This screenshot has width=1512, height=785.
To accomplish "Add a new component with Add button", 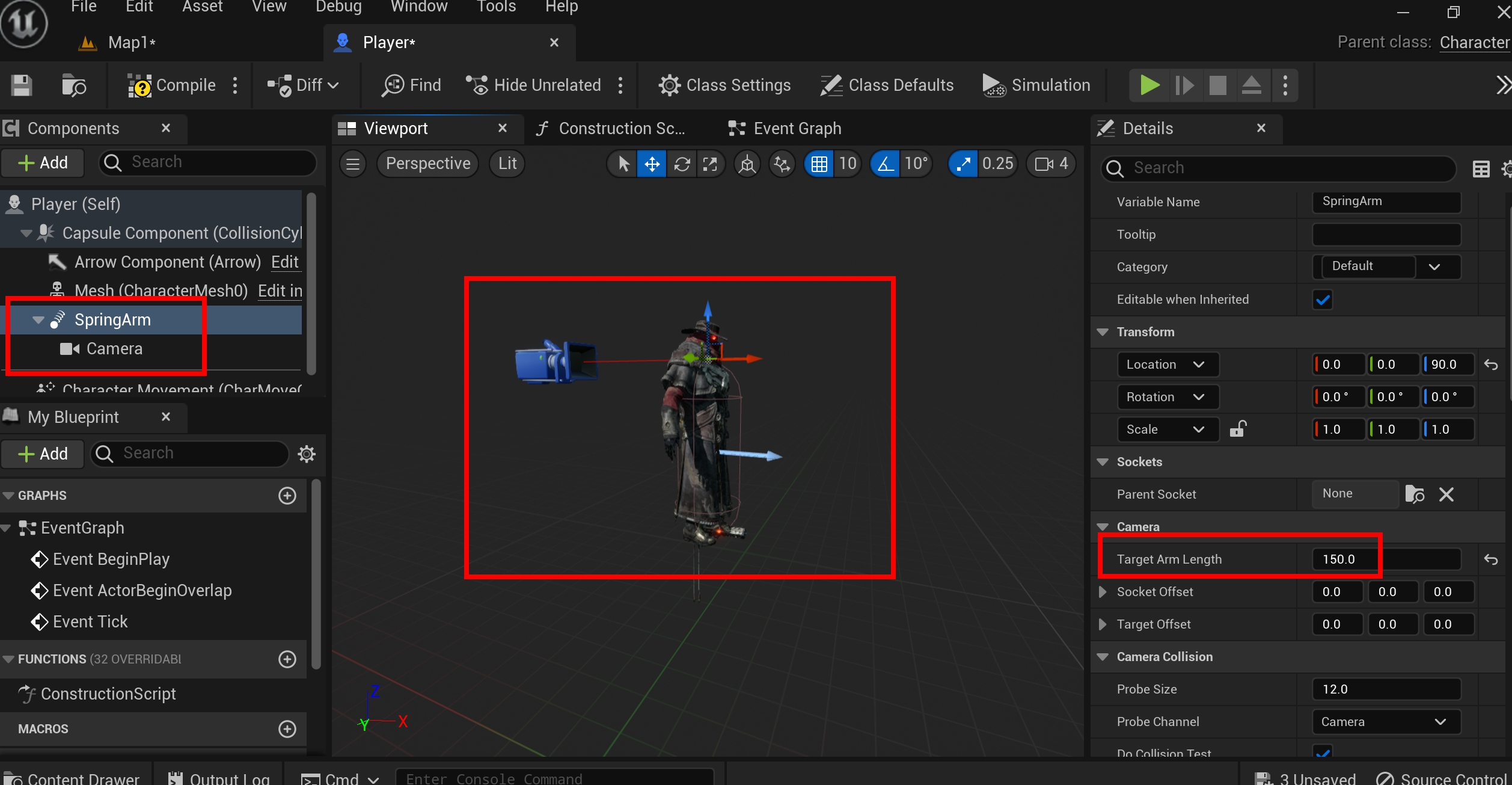I will [43, 163].
